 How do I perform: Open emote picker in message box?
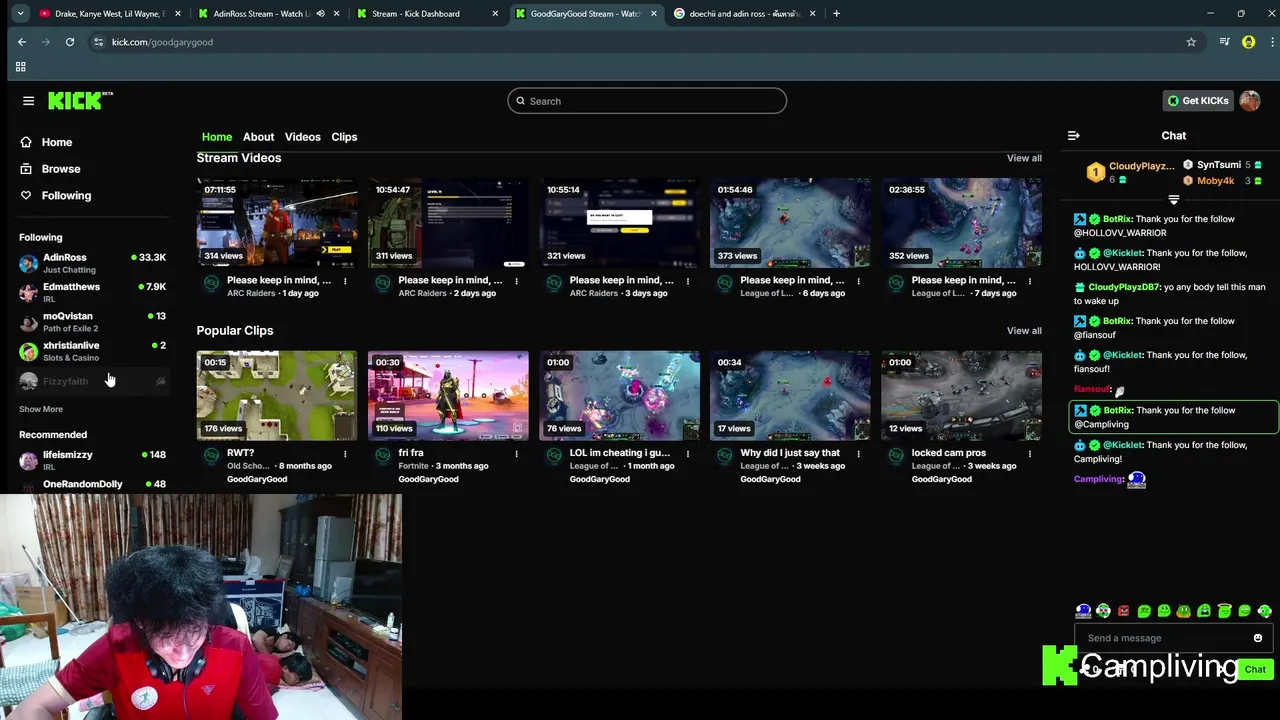coord(1258,638)
